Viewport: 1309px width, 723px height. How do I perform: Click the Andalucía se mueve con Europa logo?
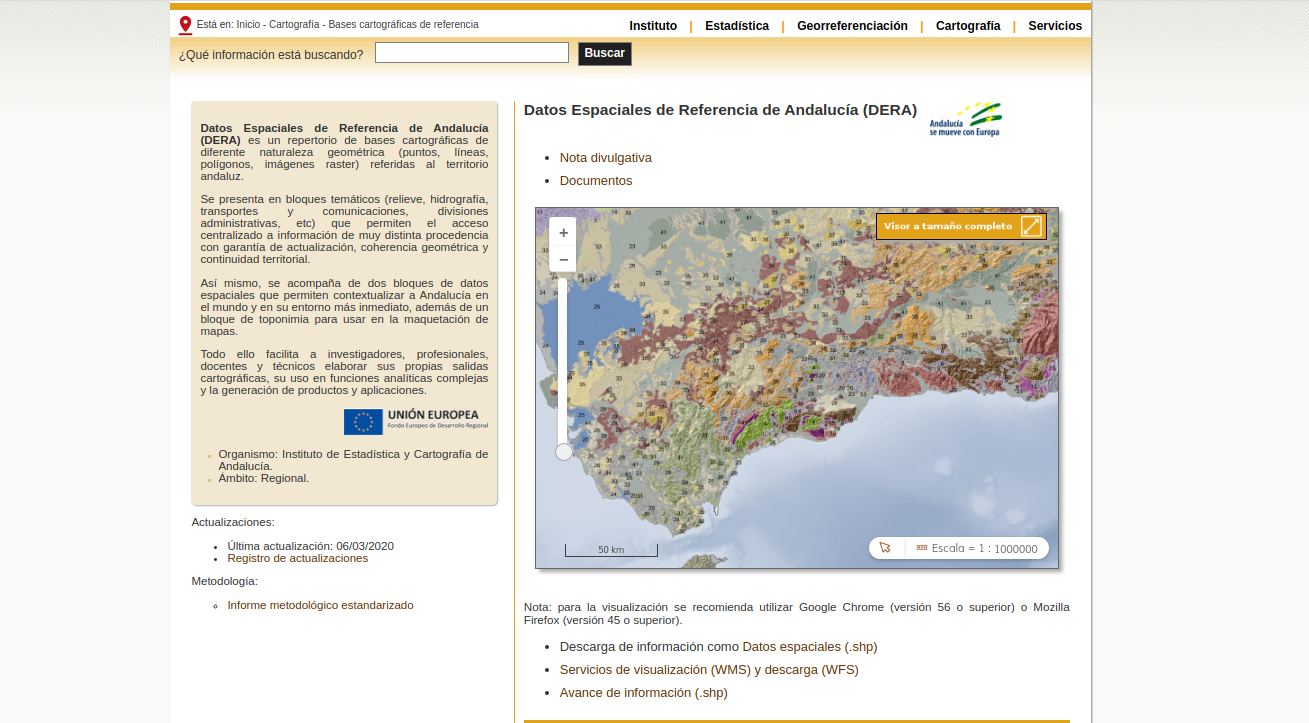pos(965,119)
